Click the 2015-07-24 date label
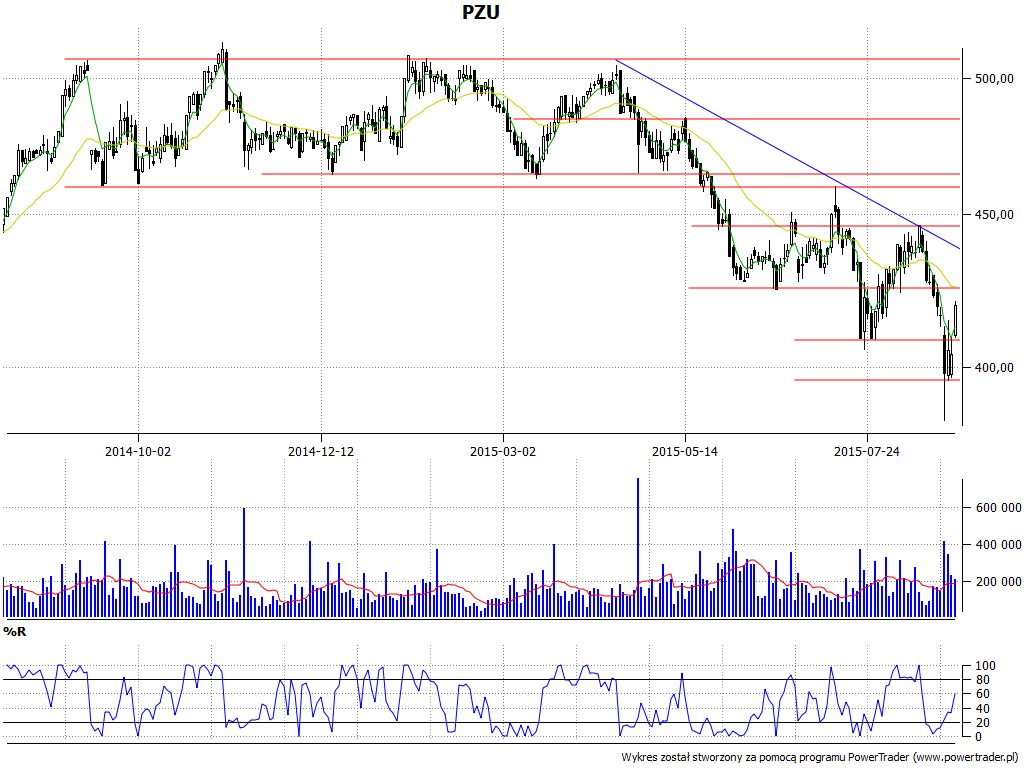This screenshot has height=768, width=1024. tap(867, 451)
